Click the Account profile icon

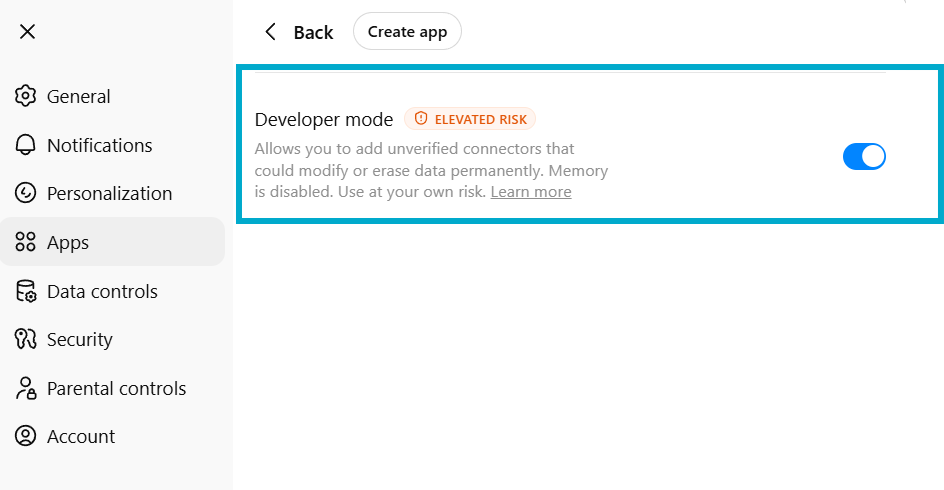pos(26,436)
